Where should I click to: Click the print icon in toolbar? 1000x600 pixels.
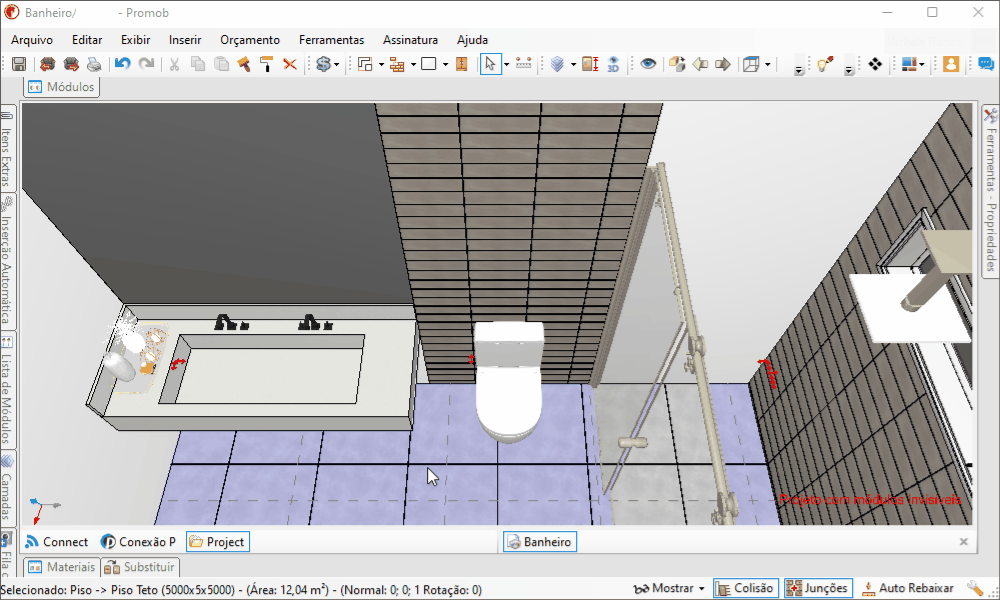coord(94,64)
